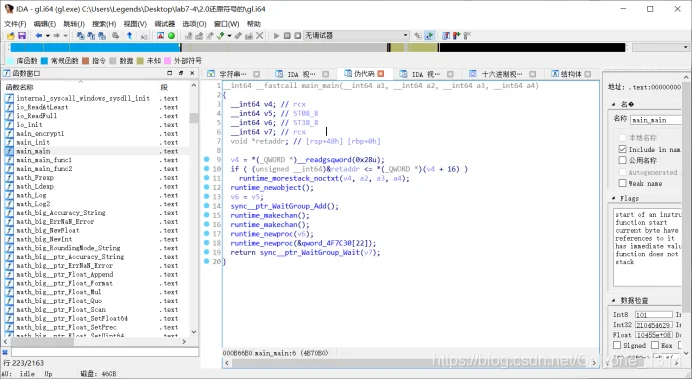
Task: Collapse the Flags section expander
Action: (x=614, y=199)
